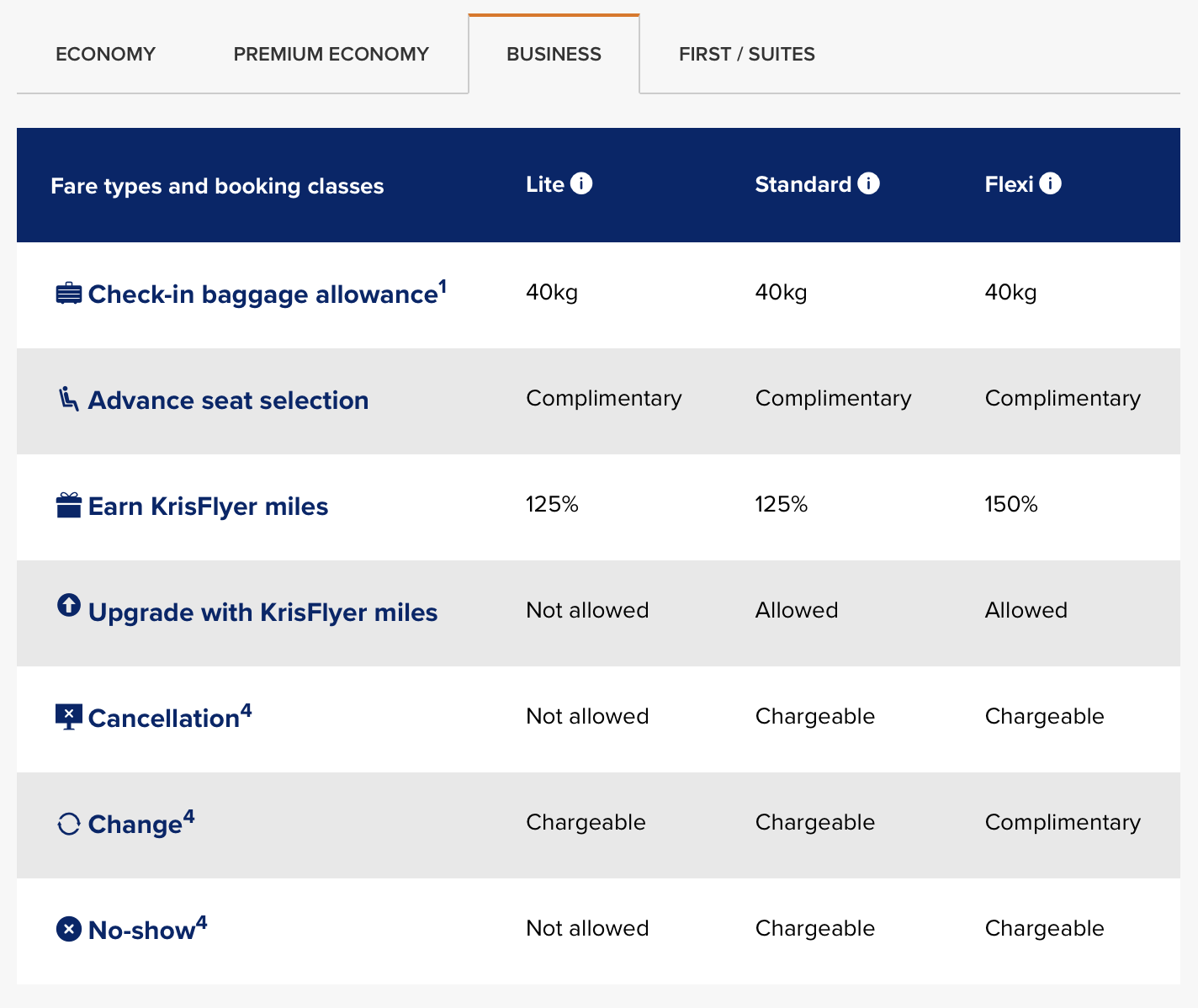Image resolution: width=1198 pixels, height=1008 pixels.
Task: Click the Fare types and booking classes header
Action: 217,185
